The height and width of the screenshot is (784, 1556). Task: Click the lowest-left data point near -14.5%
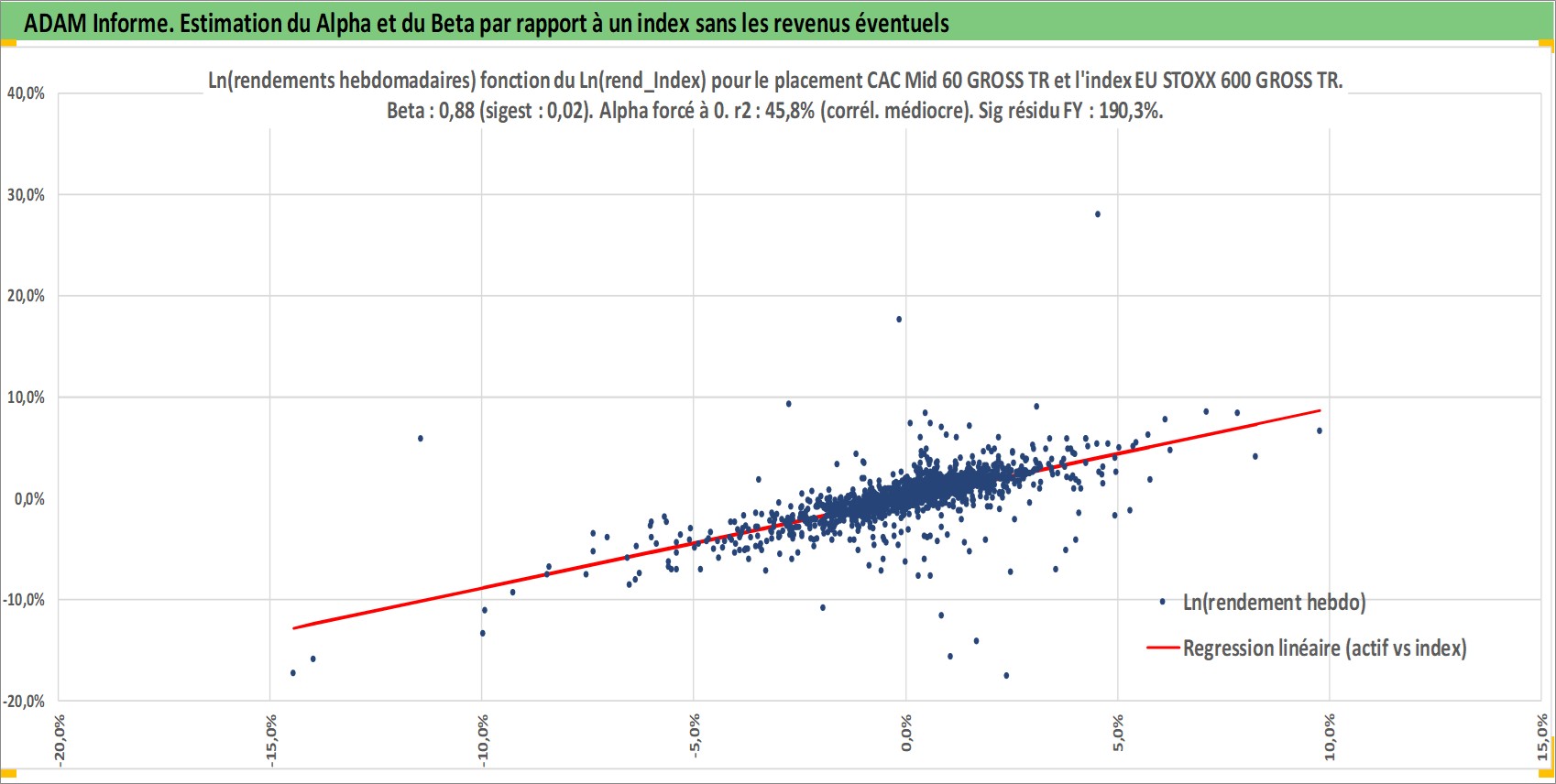point(293,673)
